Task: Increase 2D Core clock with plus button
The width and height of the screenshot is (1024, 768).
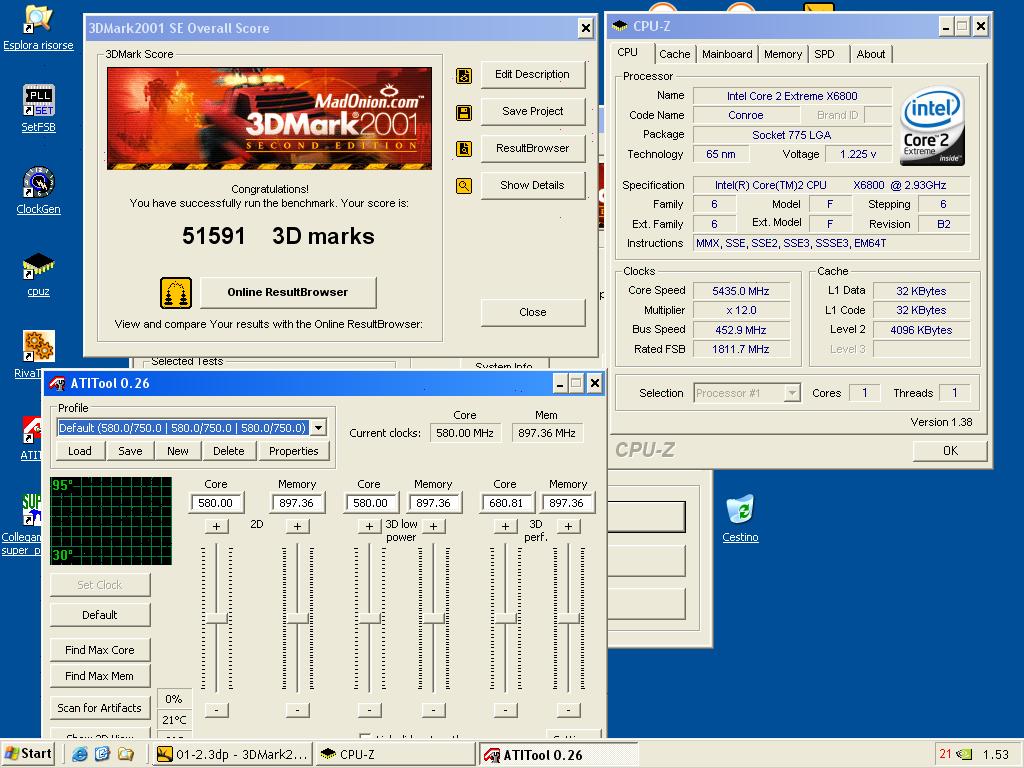Action: [x=217, y=526]
